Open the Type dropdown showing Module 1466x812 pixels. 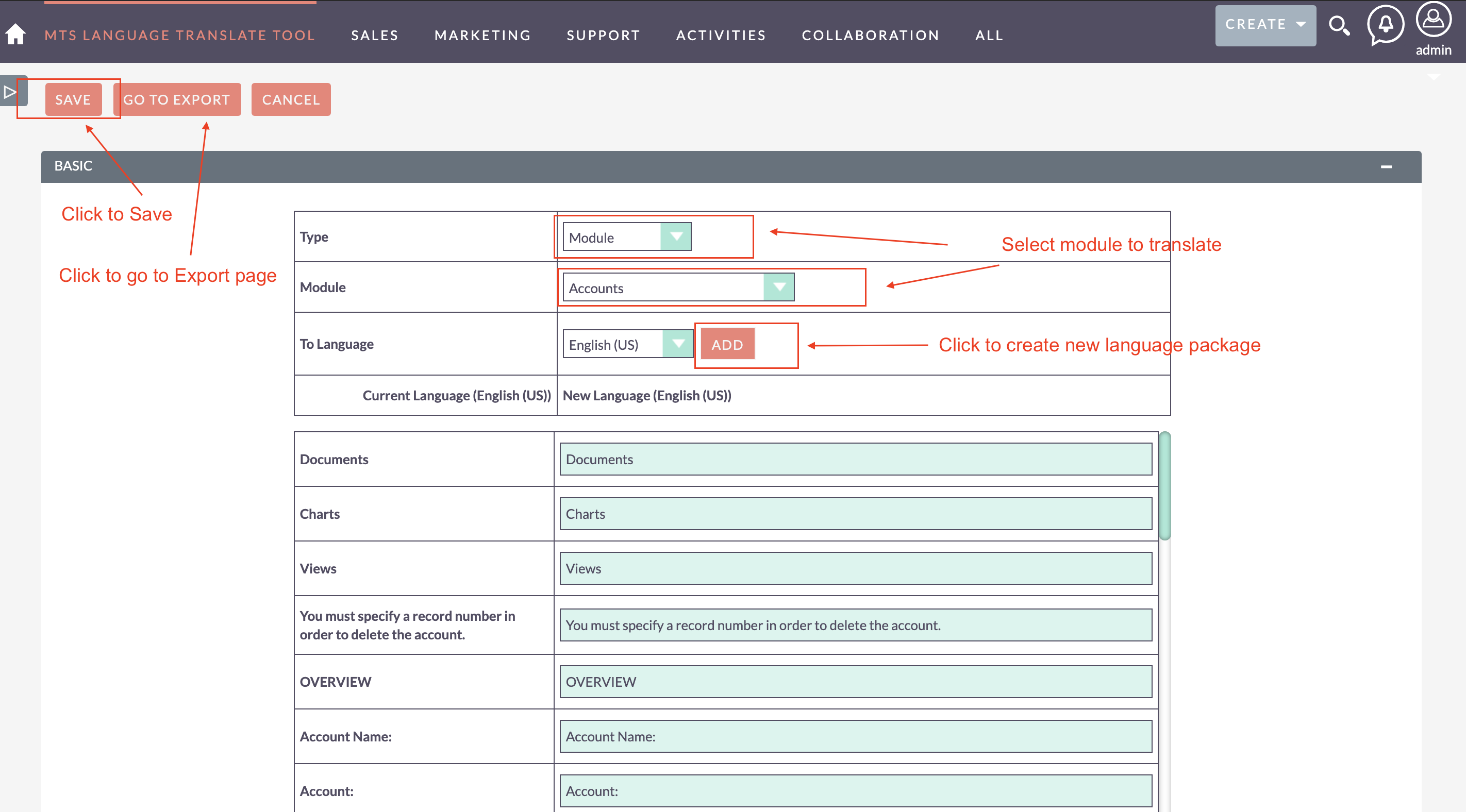[x=627, y=236]
